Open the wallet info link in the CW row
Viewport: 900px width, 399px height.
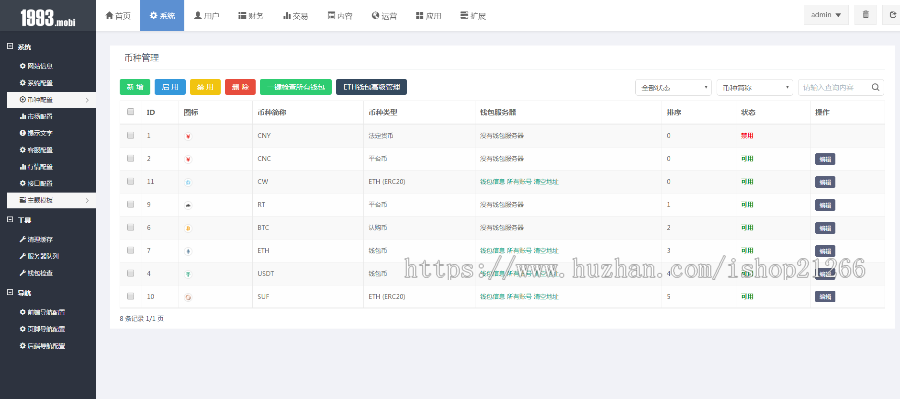pos(492,182)
